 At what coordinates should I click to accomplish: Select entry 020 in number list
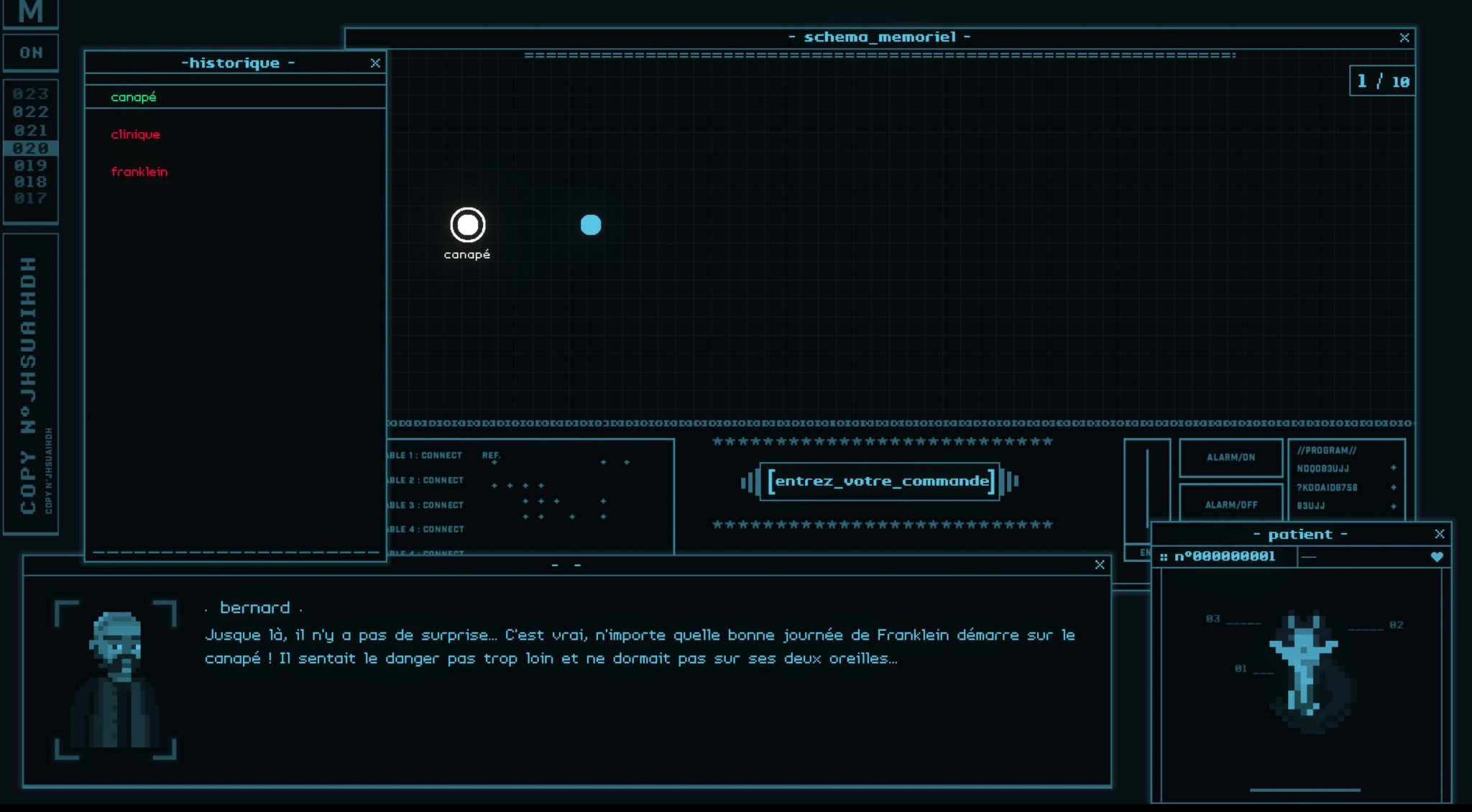[x=31, y=148]
